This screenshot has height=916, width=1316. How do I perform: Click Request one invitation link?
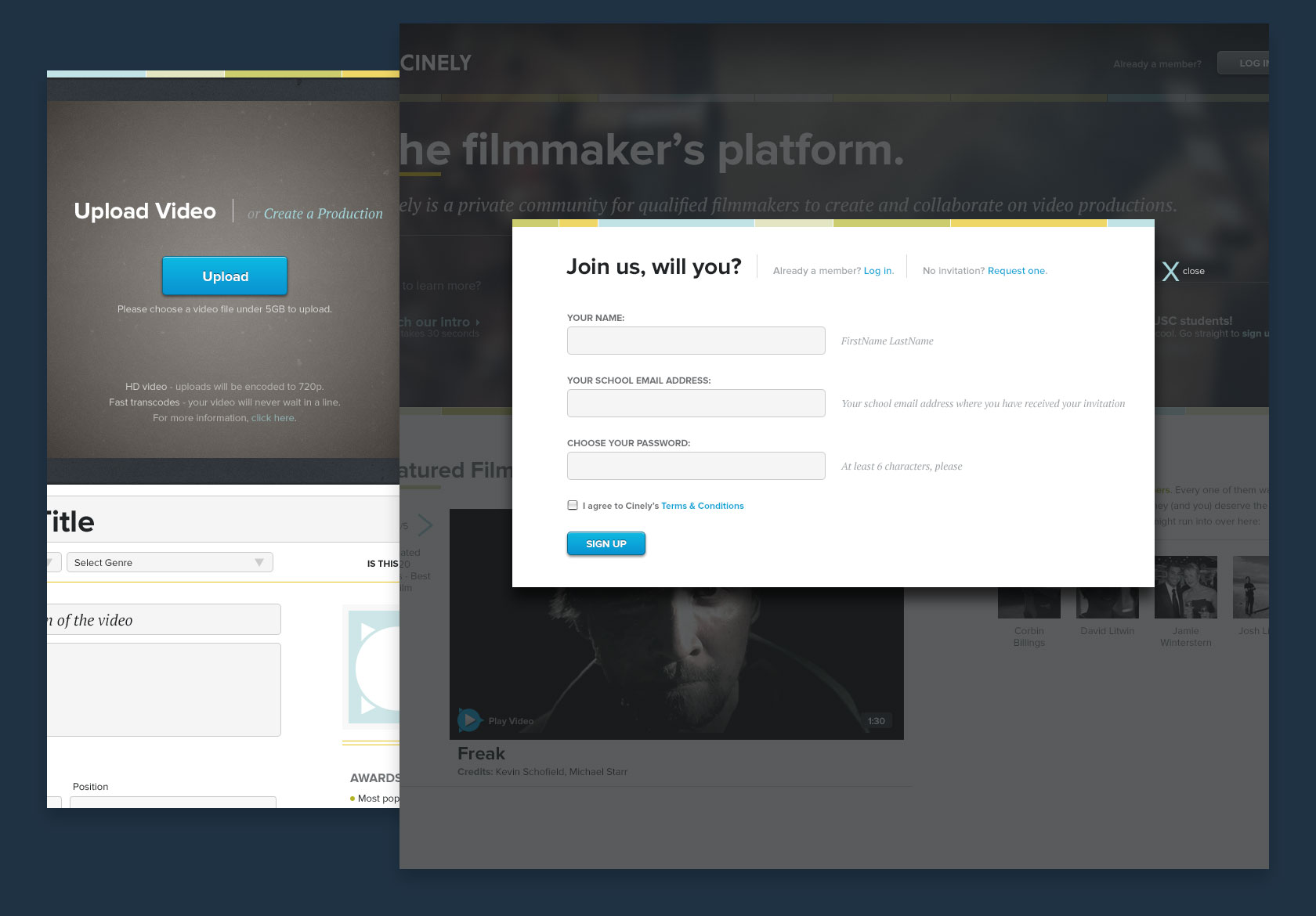1017,271
